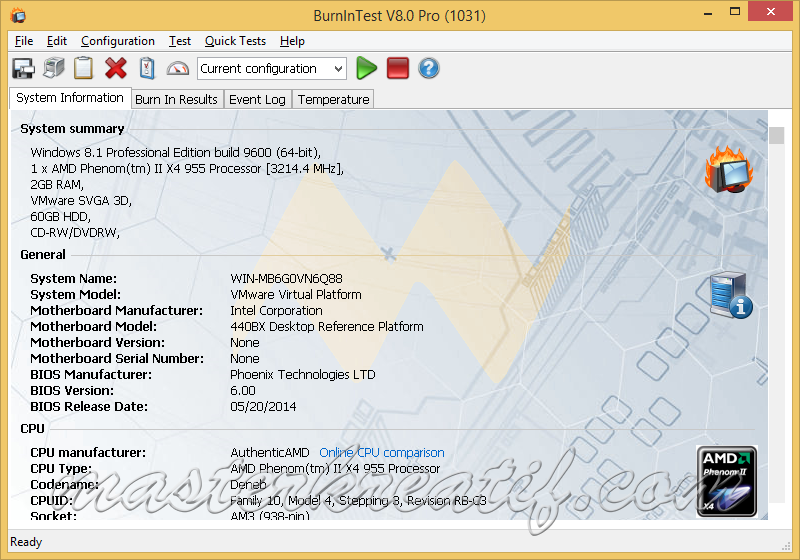This screenshot has height=560, width=800.
Task: Close the BurnInTest window
Action: pos(771,11)
